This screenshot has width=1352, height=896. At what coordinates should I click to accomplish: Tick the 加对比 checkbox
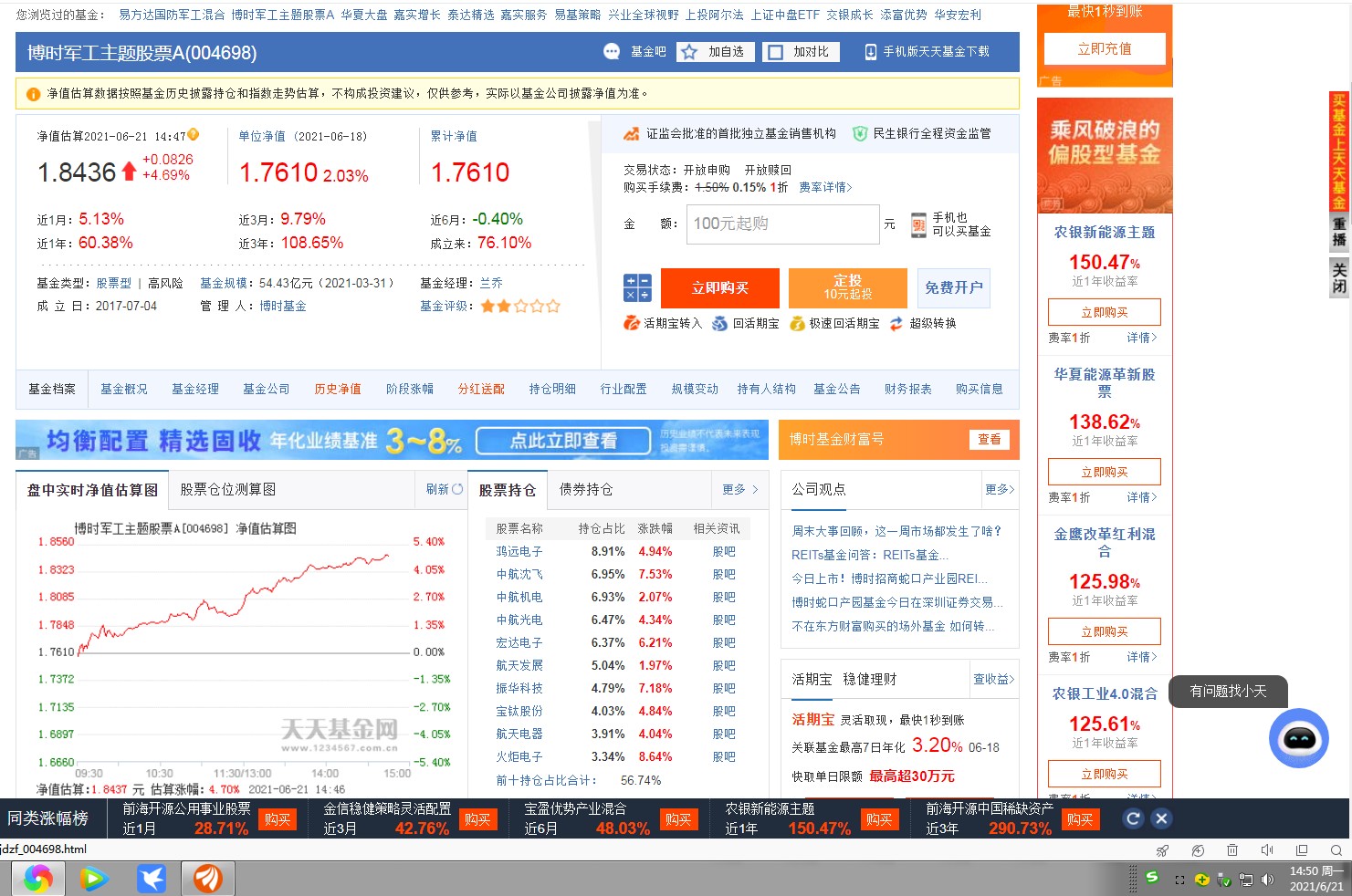click(775, 52)
